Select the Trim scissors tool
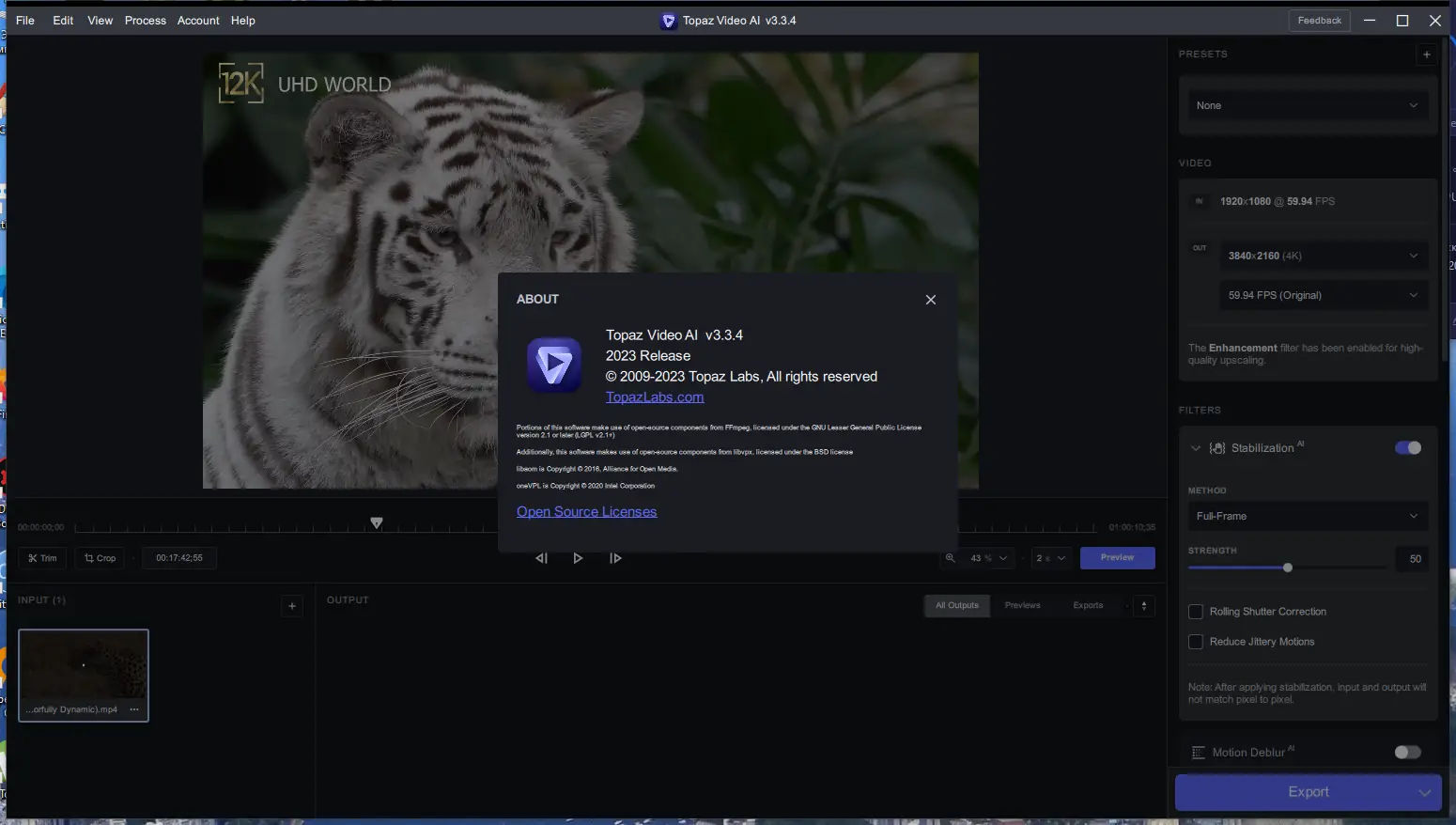The height and width of the screenshot is (825, 1456). point(41,557)
